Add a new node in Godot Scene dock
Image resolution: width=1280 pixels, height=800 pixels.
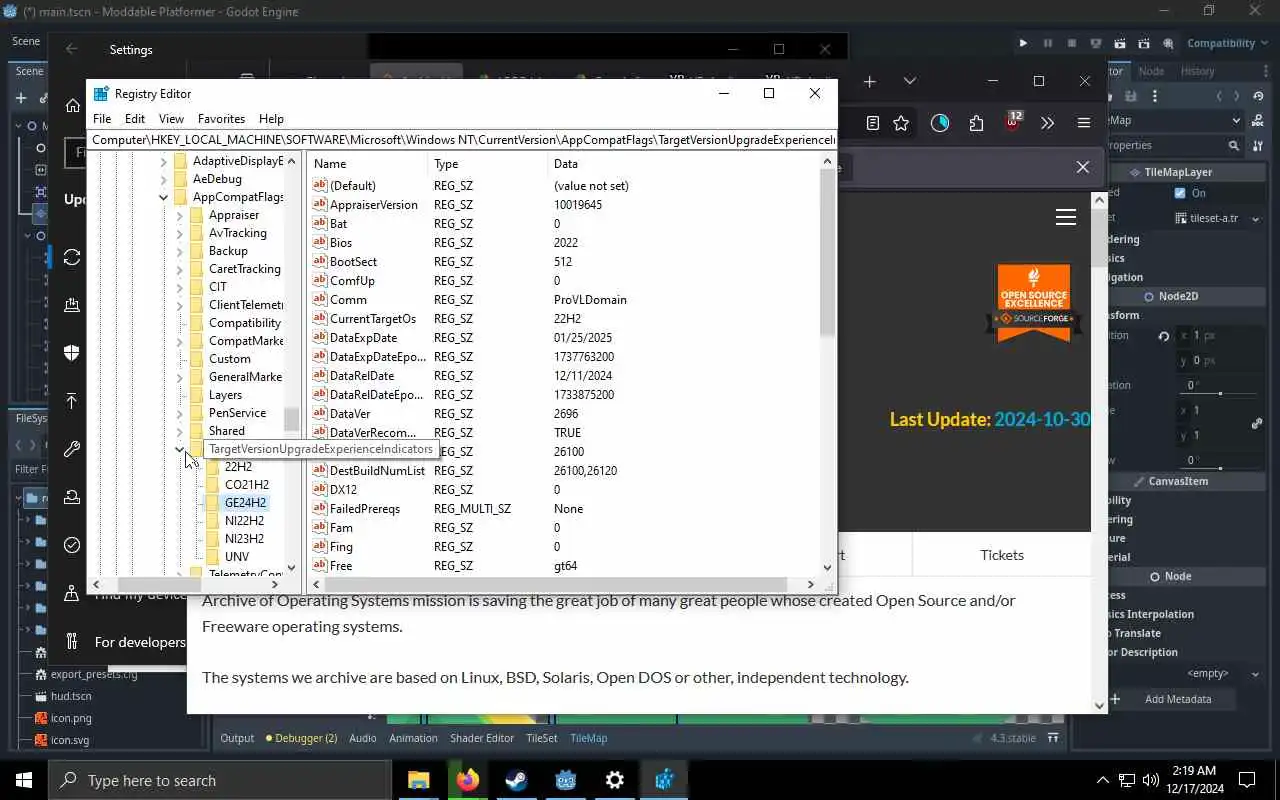(21, 97)
